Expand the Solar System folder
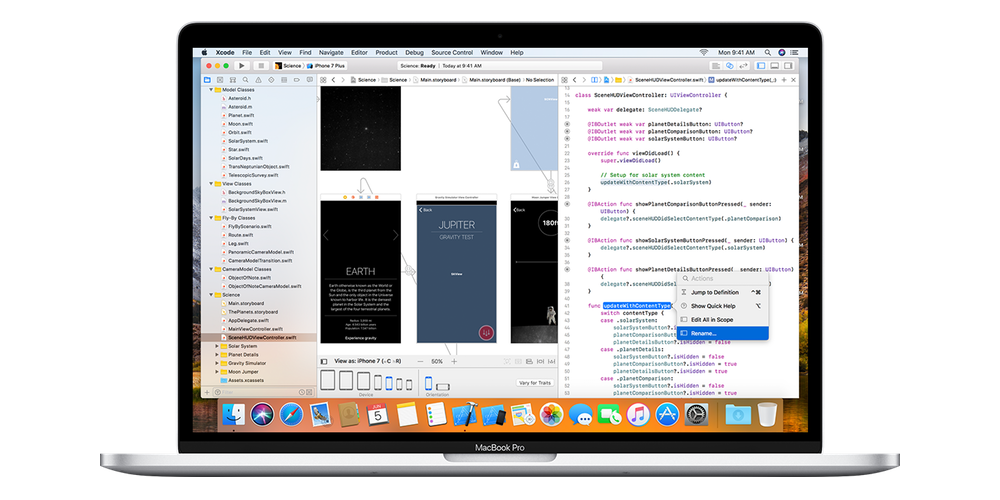The width and height of the screenshot is (1000, 500). pyautogui.click(x=217, y=346)
